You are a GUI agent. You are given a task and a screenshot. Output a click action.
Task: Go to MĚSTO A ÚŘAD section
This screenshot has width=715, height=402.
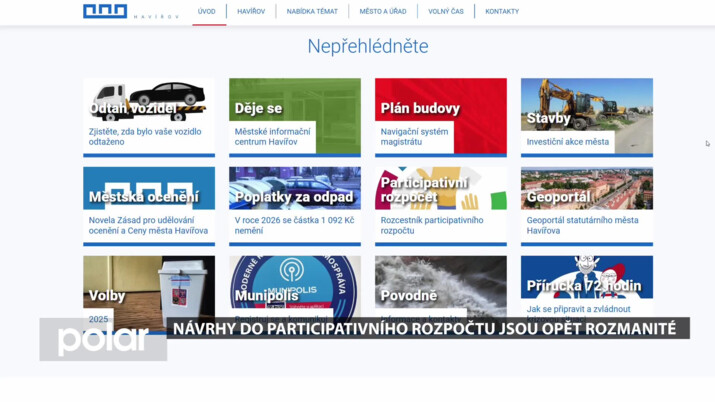pyautogui.click(x=381, y=12)
